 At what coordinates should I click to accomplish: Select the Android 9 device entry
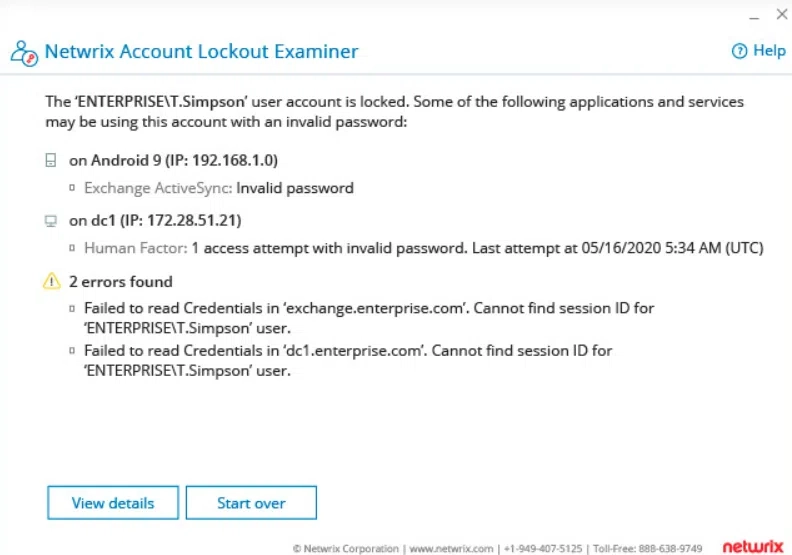coord(173,161)
